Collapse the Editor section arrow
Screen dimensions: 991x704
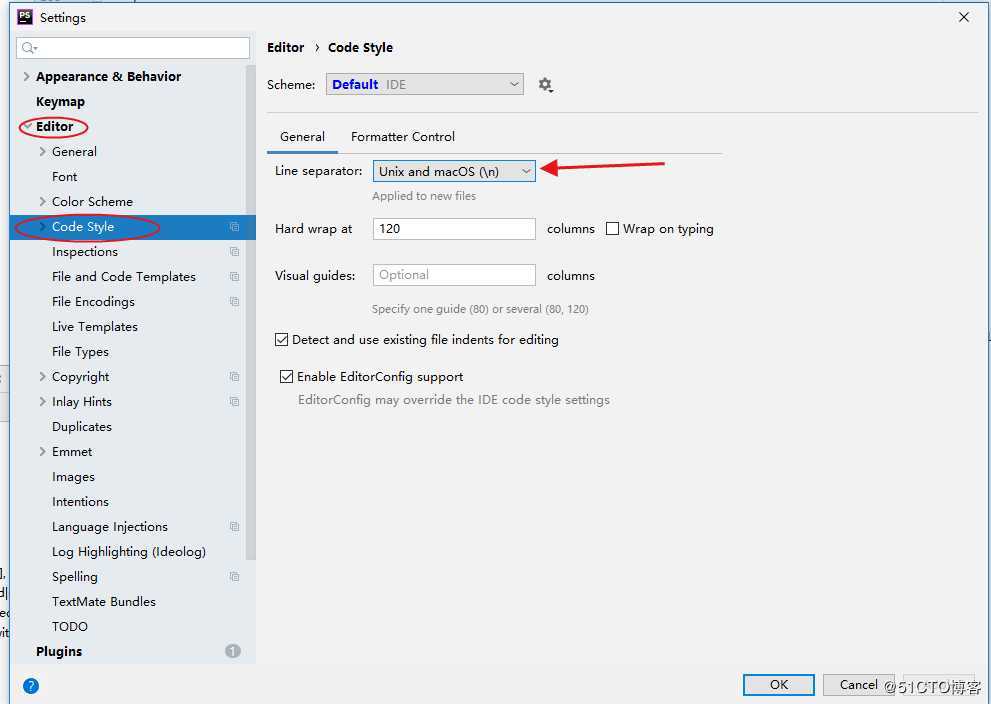point(27,126)
